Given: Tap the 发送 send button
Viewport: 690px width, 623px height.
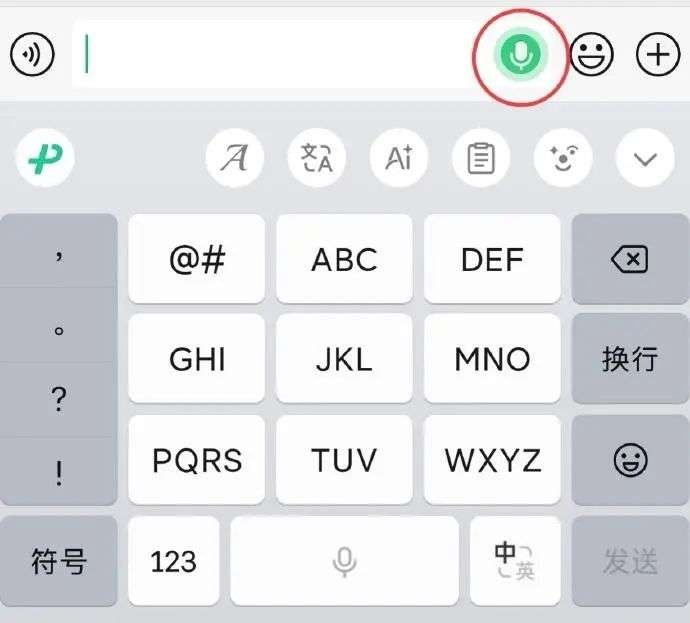Looking at the screenshot, I should tap(630, 561).
